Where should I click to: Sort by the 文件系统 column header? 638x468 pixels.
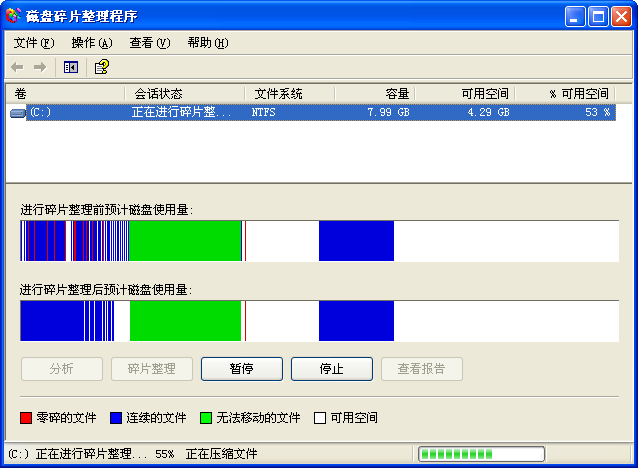[x=290, y=94]
